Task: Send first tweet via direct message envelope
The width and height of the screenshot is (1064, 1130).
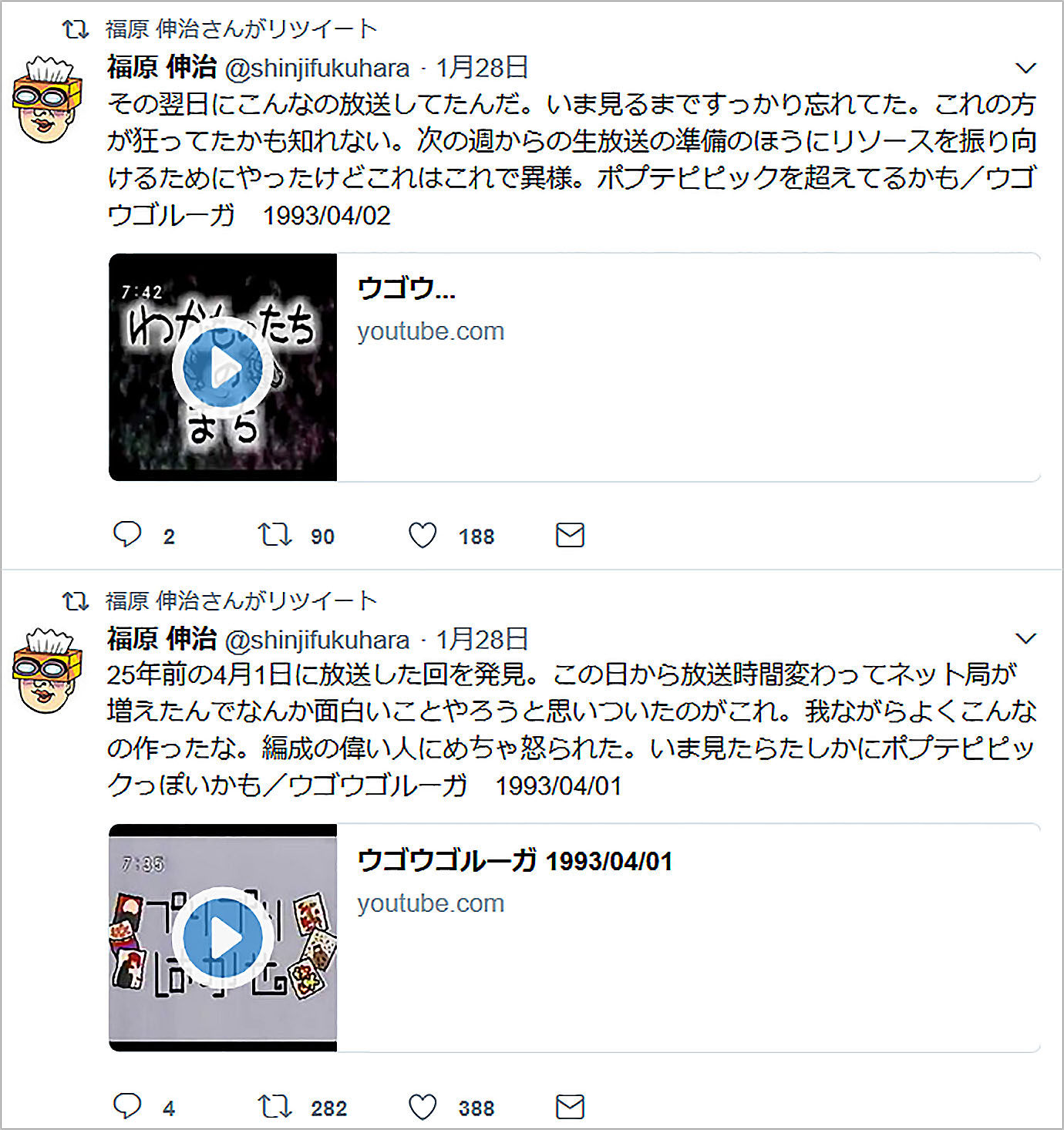Action: point(570,535)
